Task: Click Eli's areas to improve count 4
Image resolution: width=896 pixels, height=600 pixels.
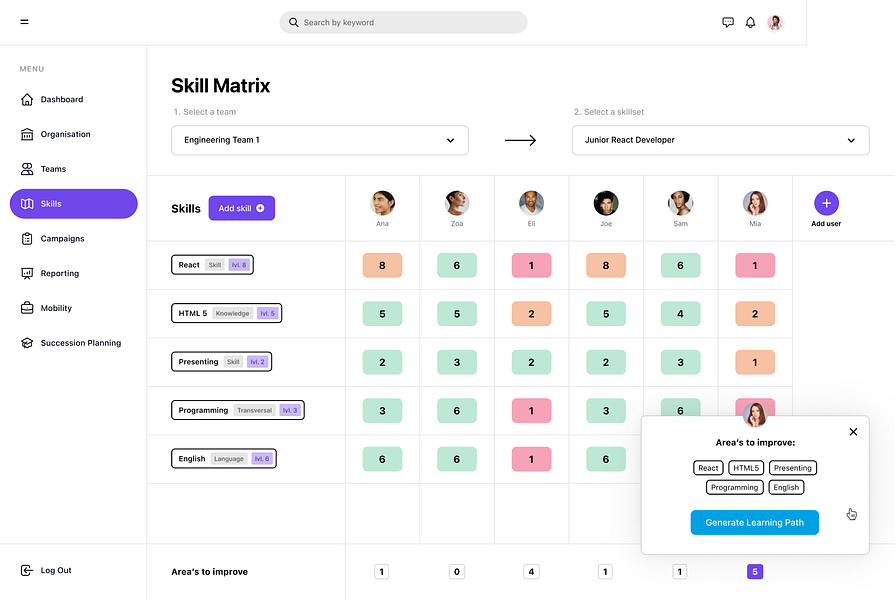Action: (531, 571)
